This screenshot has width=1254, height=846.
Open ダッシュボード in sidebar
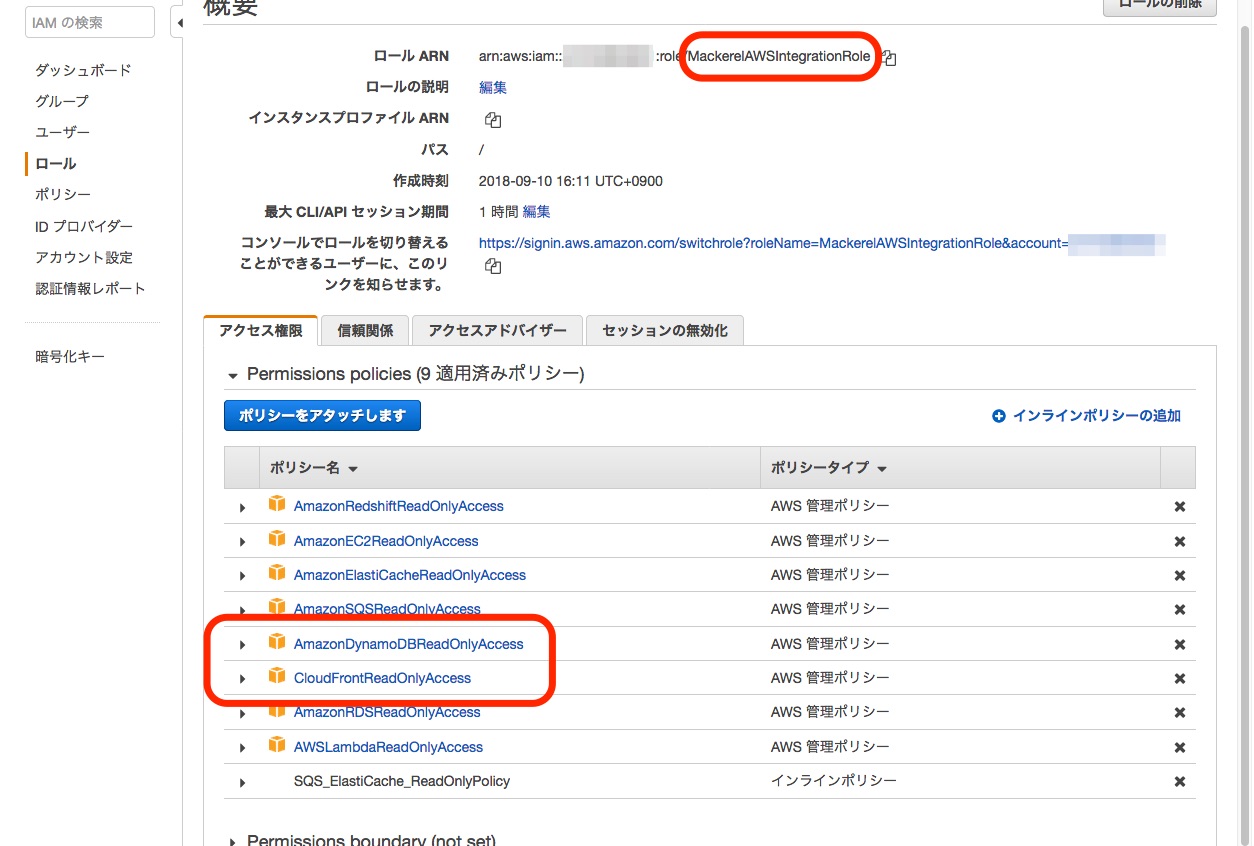coord(83,70)
